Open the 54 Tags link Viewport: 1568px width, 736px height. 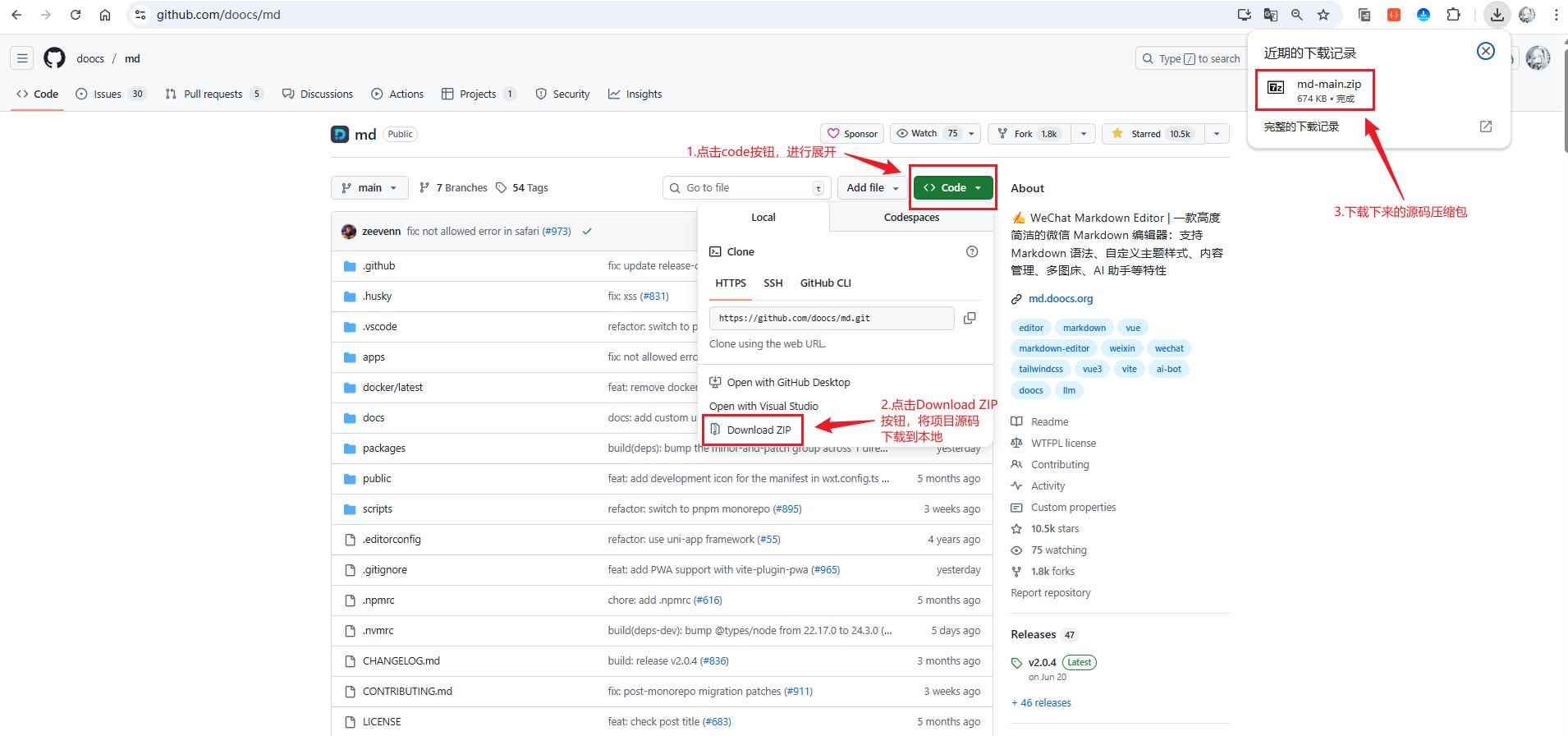(522, 188)
